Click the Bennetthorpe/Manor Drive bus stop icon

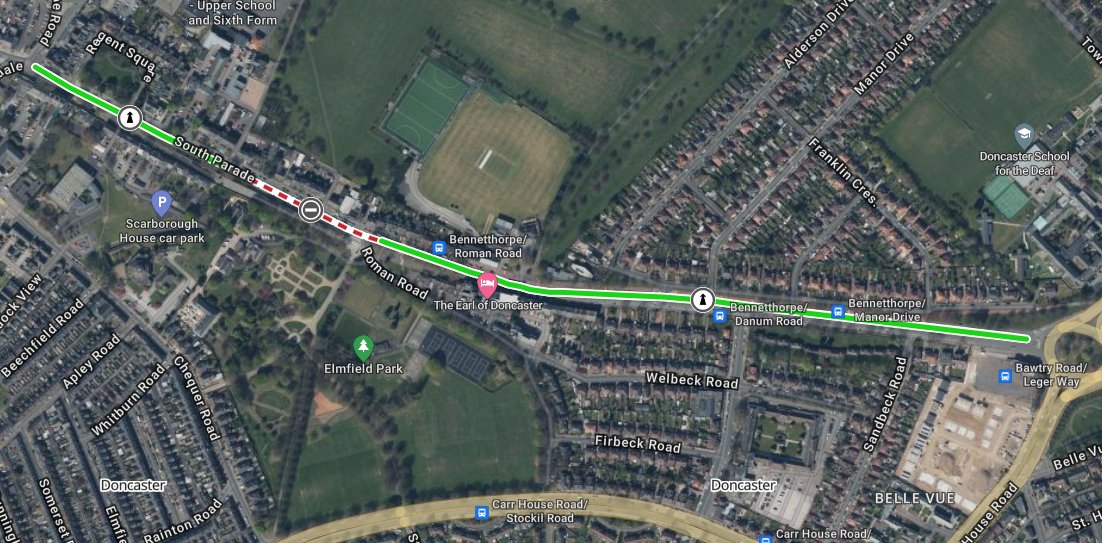point(838,311)
